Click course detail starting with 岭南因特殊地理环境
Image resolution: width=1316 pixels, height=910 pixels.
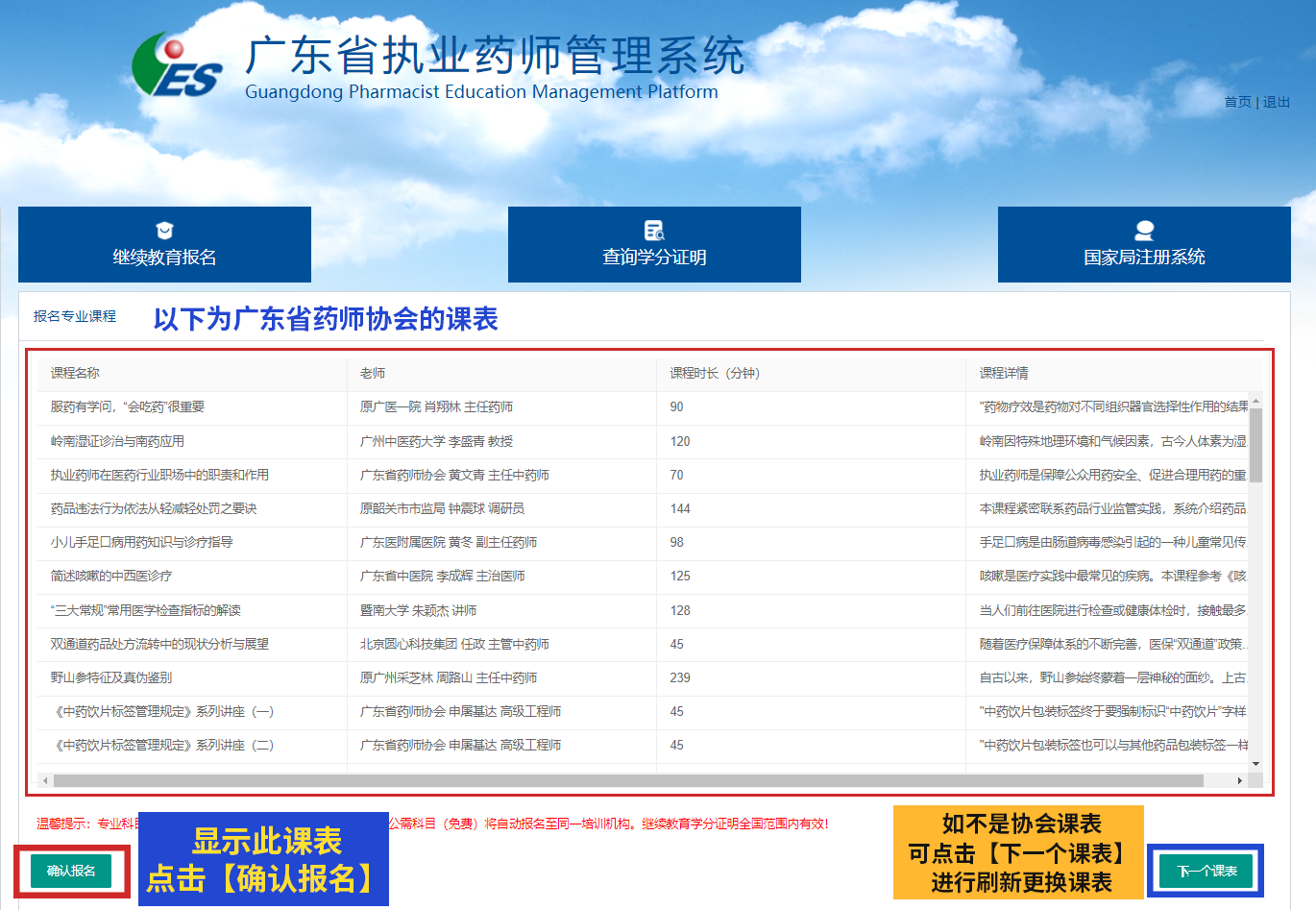click(x=1112, y=441)
